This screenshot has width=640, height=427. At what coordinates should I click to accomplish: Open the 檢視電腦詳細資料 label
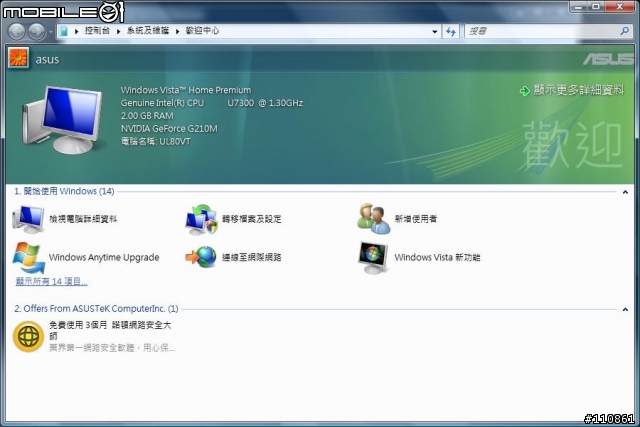[83, 219]
